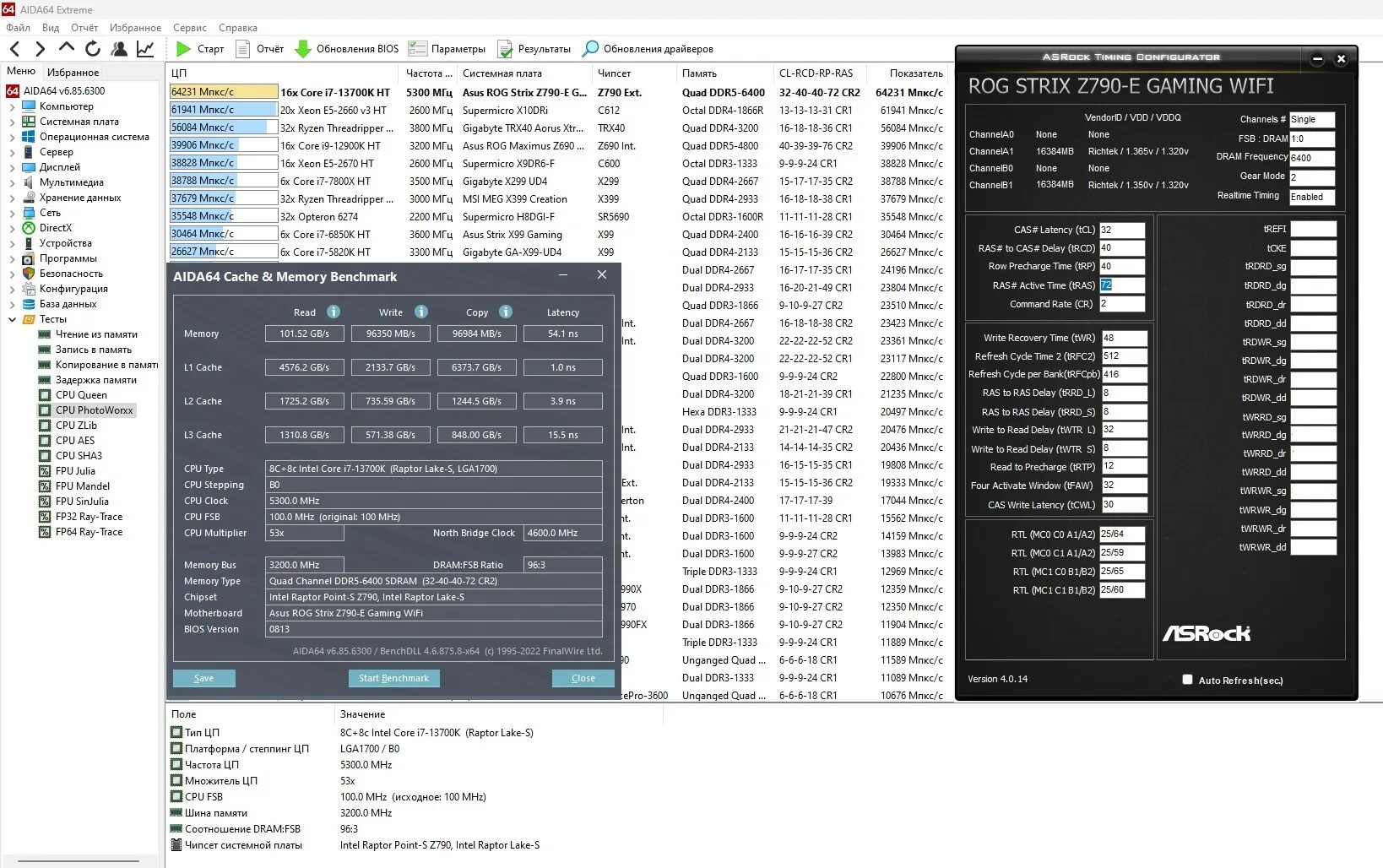Refresh the AIDA64 page
This screenshot has height=868, width=1383.
pyautogui.click(x=93, y=49)
